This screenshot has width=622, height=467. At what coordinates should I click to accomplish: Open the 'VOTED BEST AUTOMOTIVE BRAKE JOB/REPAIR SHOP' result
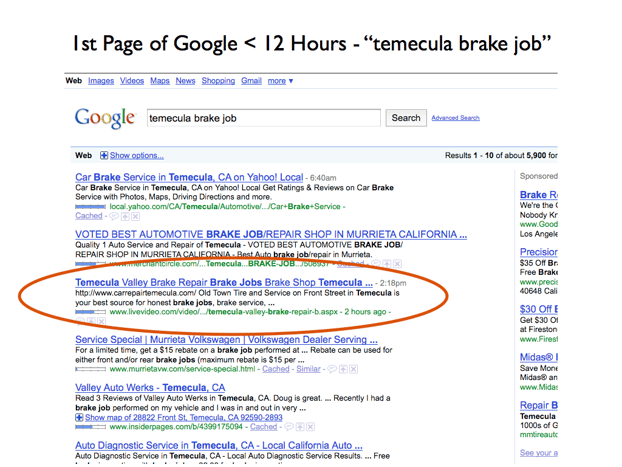pyautogui.click(x=271, y=234)
